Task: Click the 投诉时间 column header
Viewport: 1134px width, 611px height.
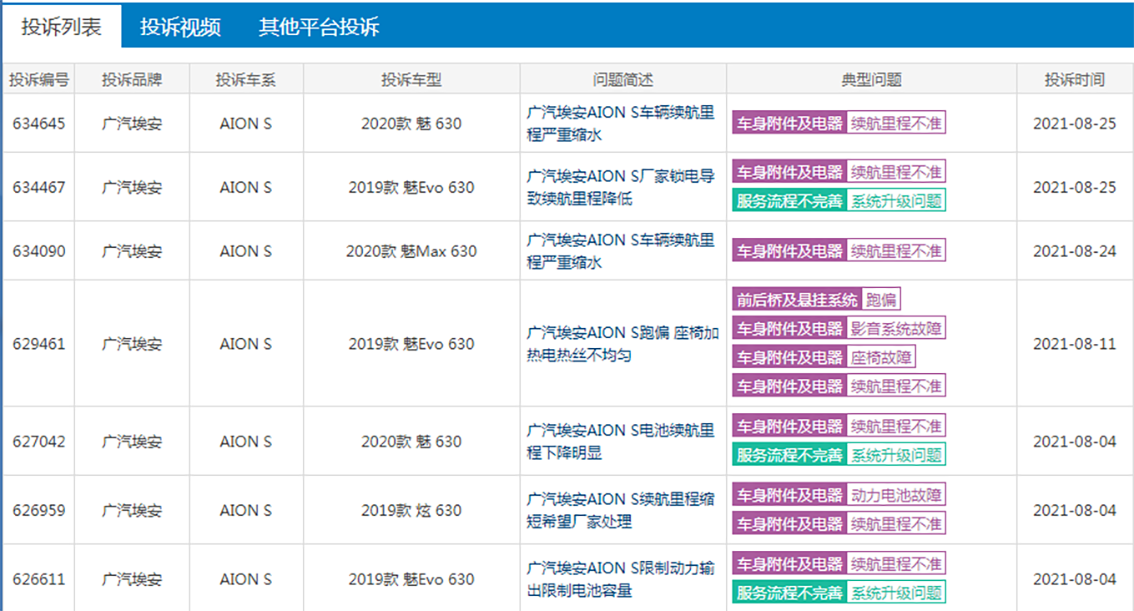Action: [x=1074, y=80]
